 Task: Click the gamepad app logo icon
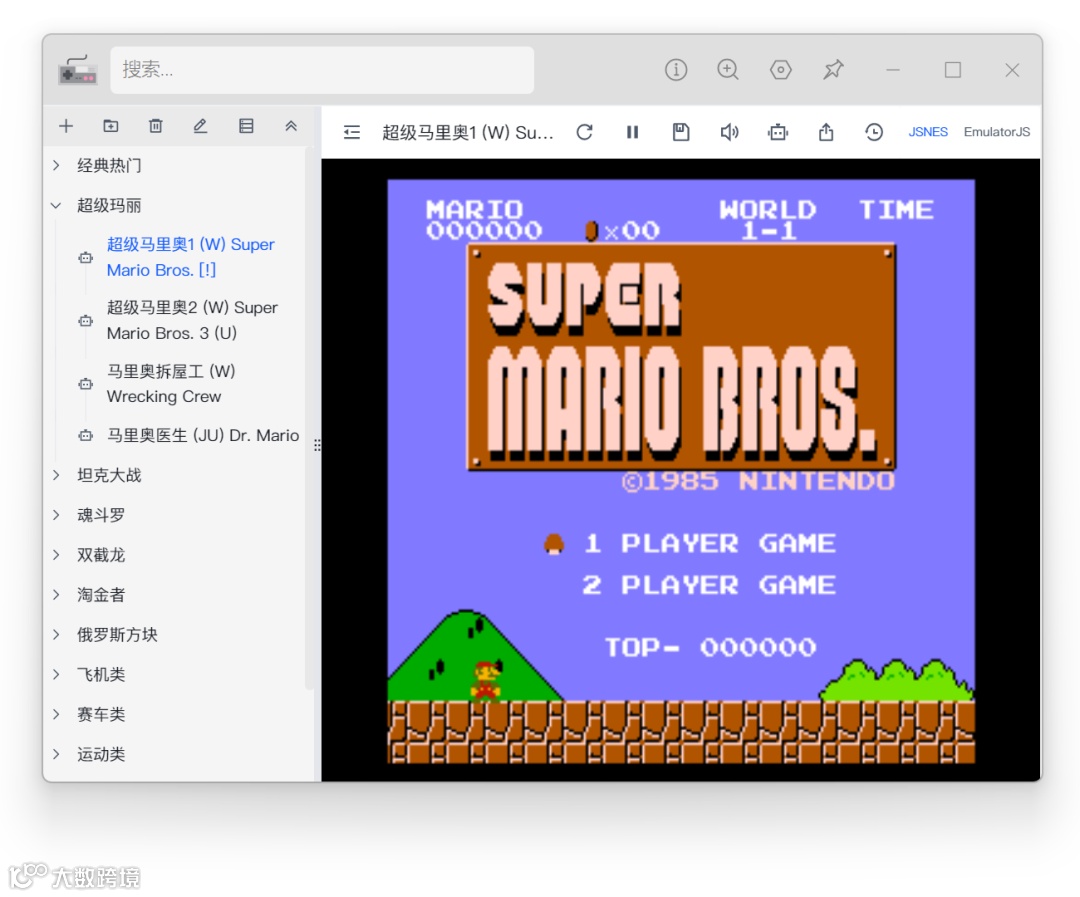77,70
